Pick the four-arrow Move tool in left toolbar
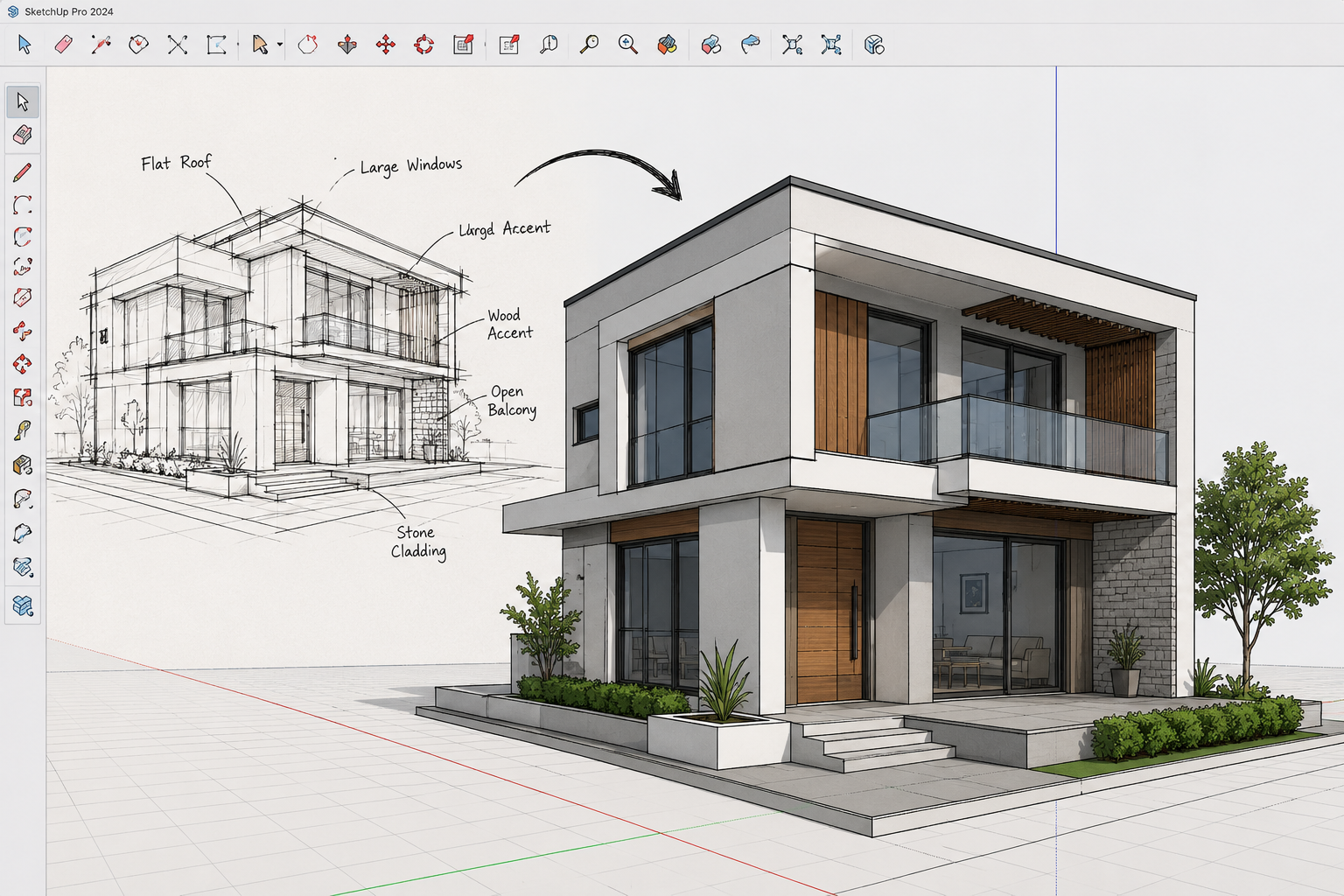This screenshot has width=1344, height=896. point(23,364)
